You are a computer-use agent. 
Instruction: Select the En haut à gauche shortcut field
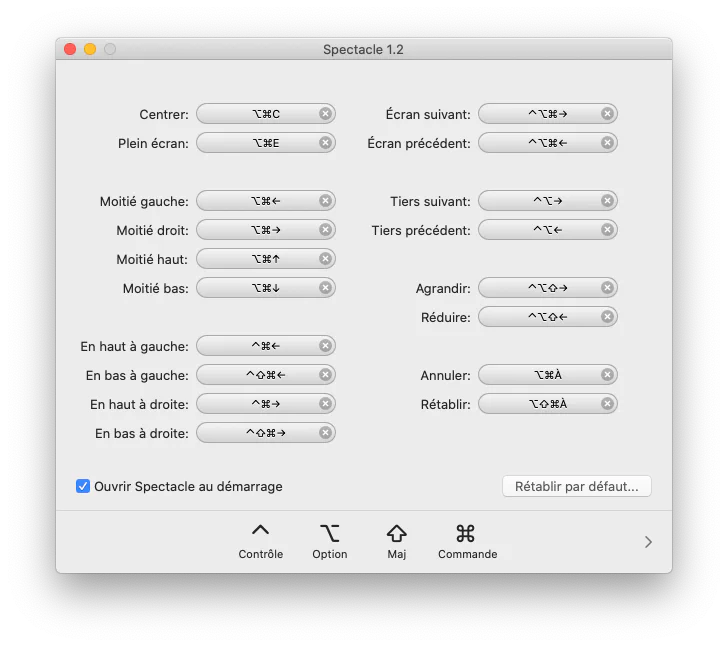258,346
